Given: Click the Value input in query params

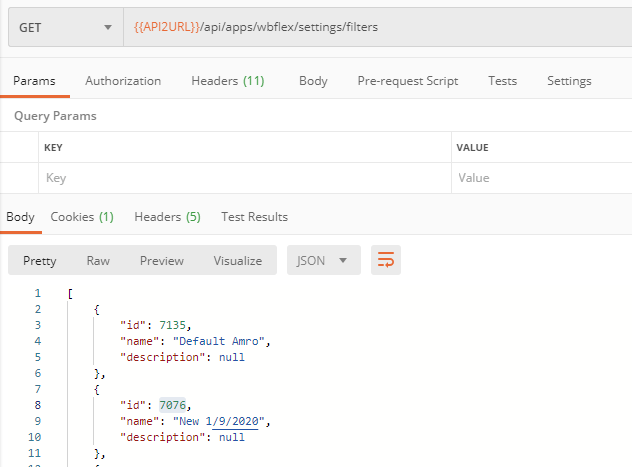Looking at the screenshot, I should tap(540, 178).
